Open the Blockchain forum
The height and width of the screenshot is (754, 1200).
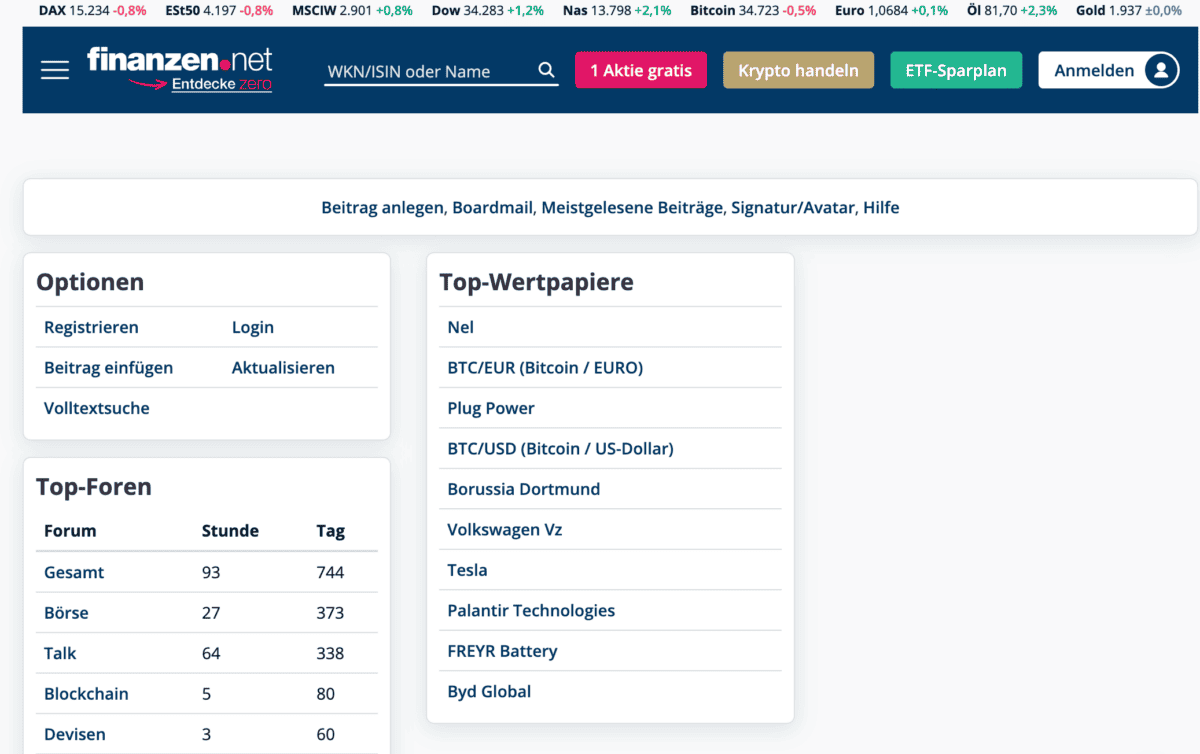point(88,693)
